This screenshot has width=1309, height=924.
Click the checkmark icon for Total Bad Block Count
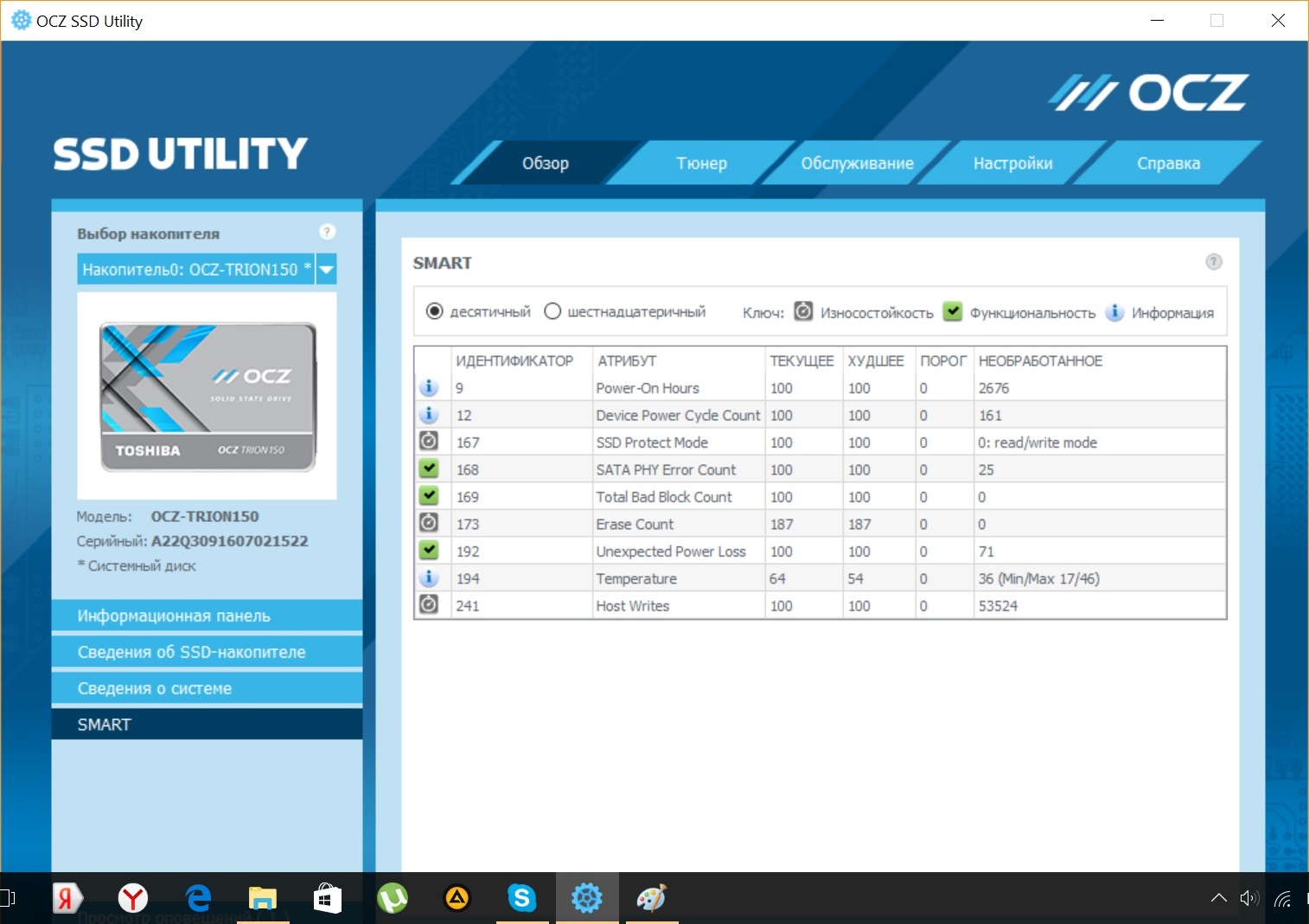(429, 496)
